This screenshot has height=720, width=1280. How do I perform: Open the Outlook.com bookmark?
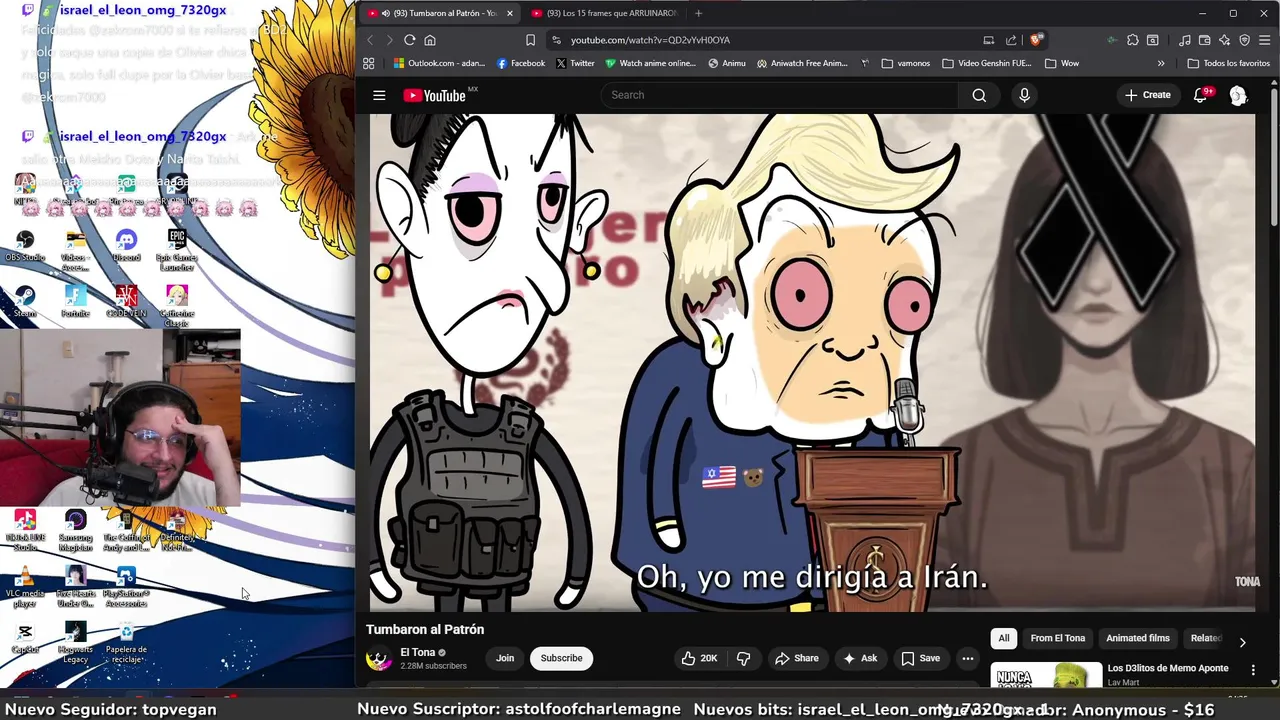pyautogui.click(x=439, y=63)
